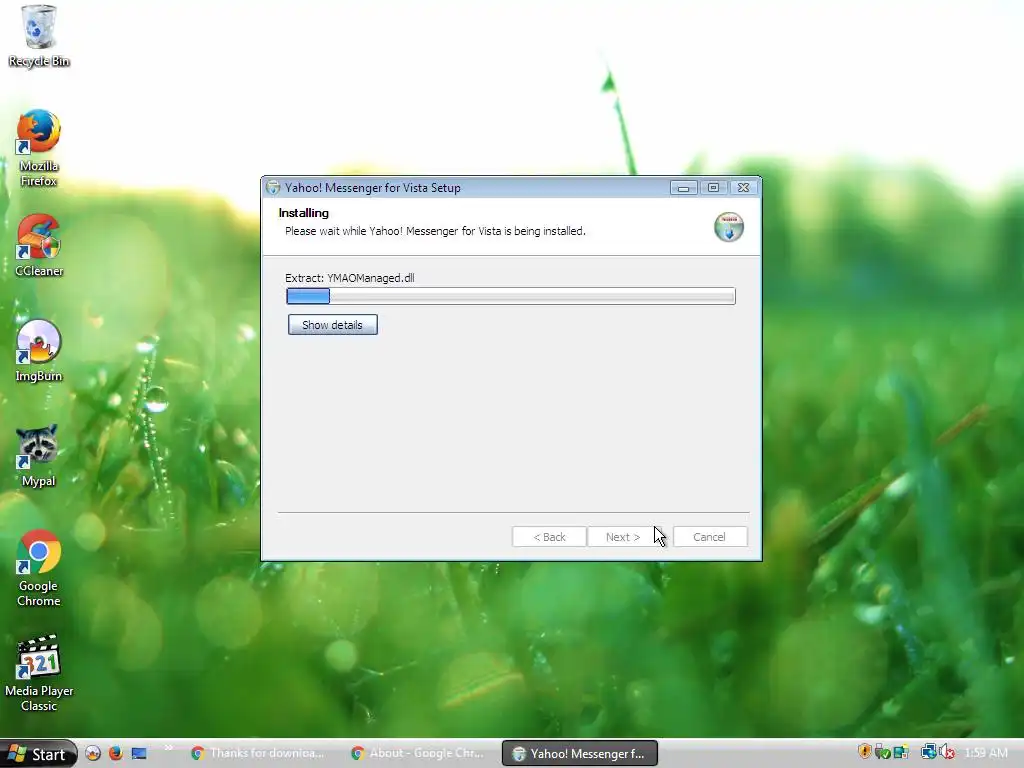Maximize the Yahoo Messenger setup window
Image resolution: width=1024 pixels, height=768 pixels.
click(x=713, y=187)
